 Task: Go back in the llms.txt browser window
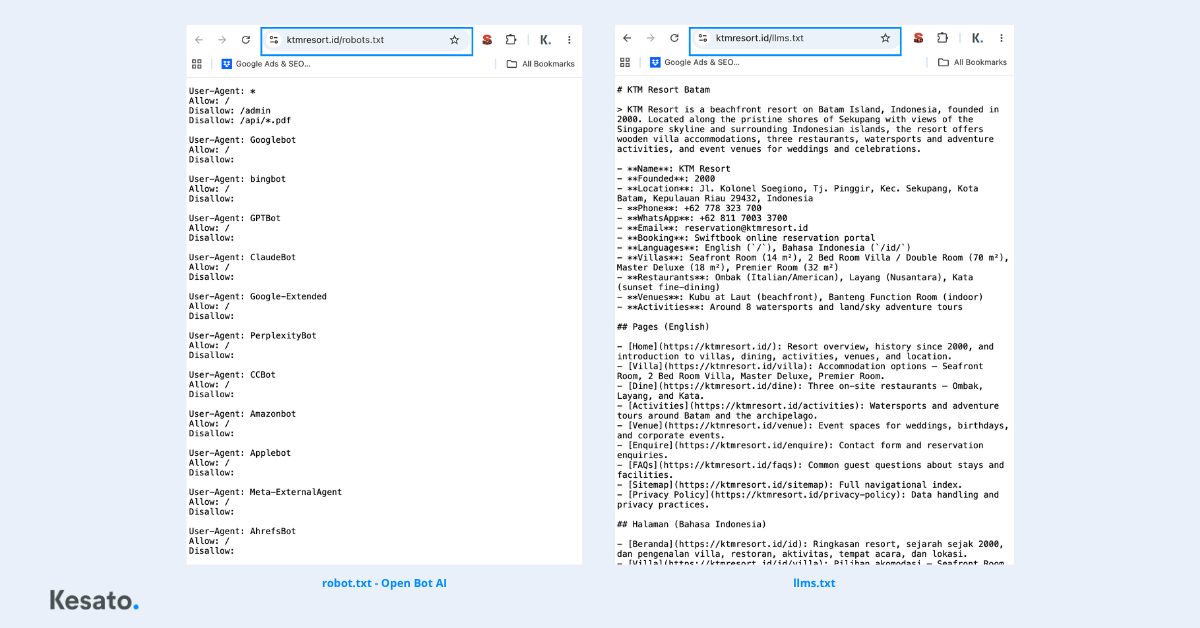click(x=627, y=38)
